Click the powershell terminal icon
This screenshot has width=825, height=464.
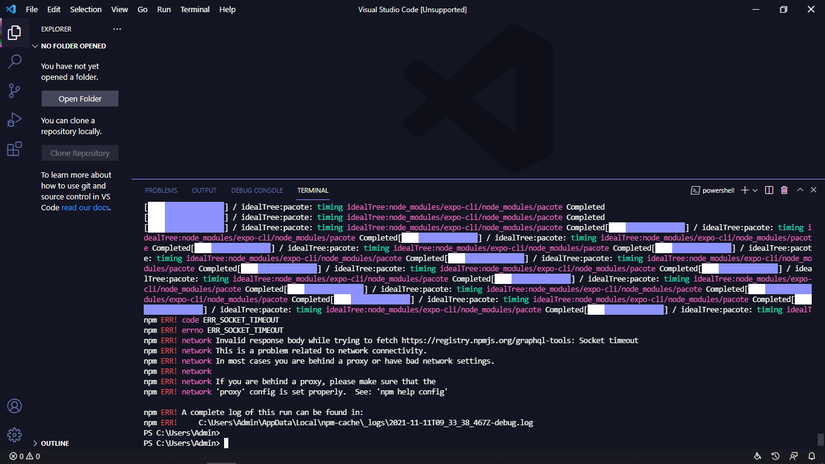pyautogui.click(x=695, y=190)
